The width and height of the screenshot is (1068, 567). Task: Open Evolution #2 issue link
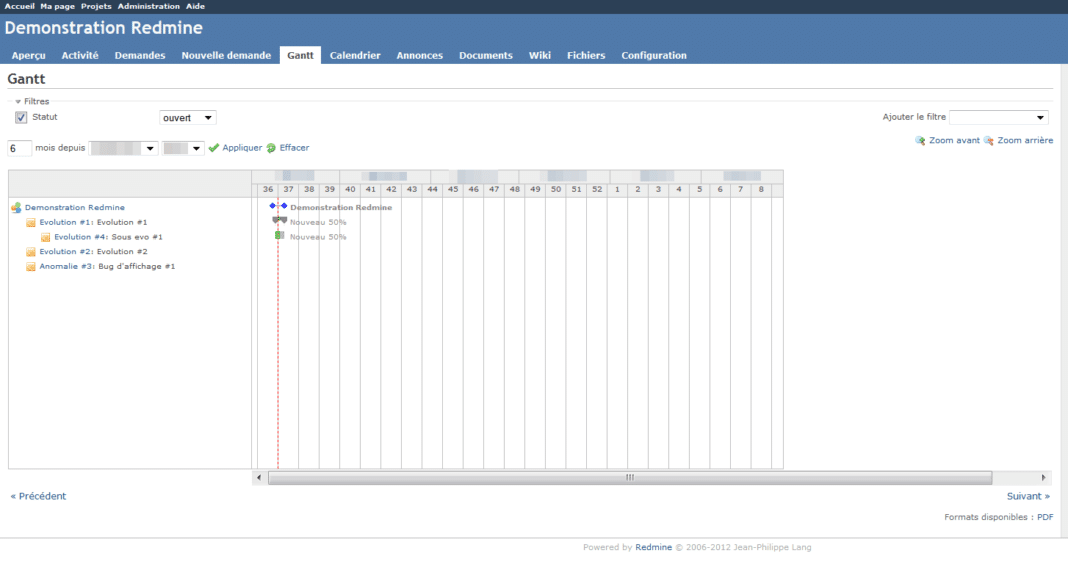point(66,251)
